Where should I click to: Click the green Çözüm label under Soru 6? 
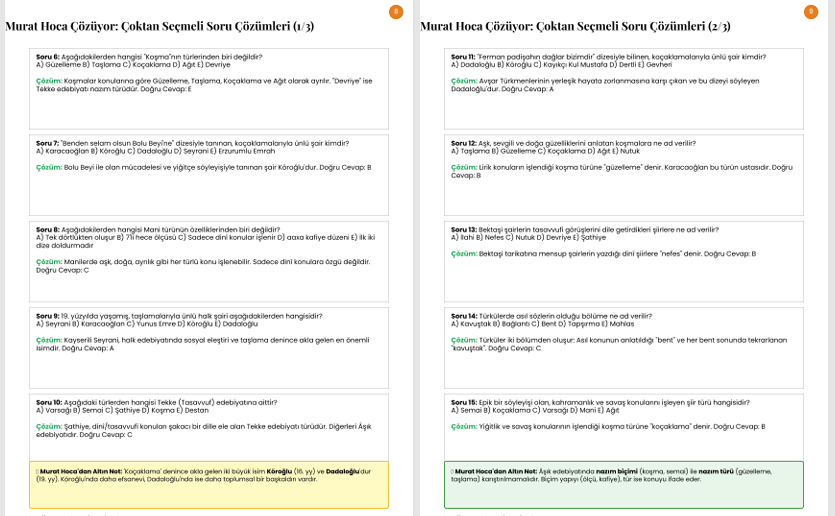pos(49,81)
